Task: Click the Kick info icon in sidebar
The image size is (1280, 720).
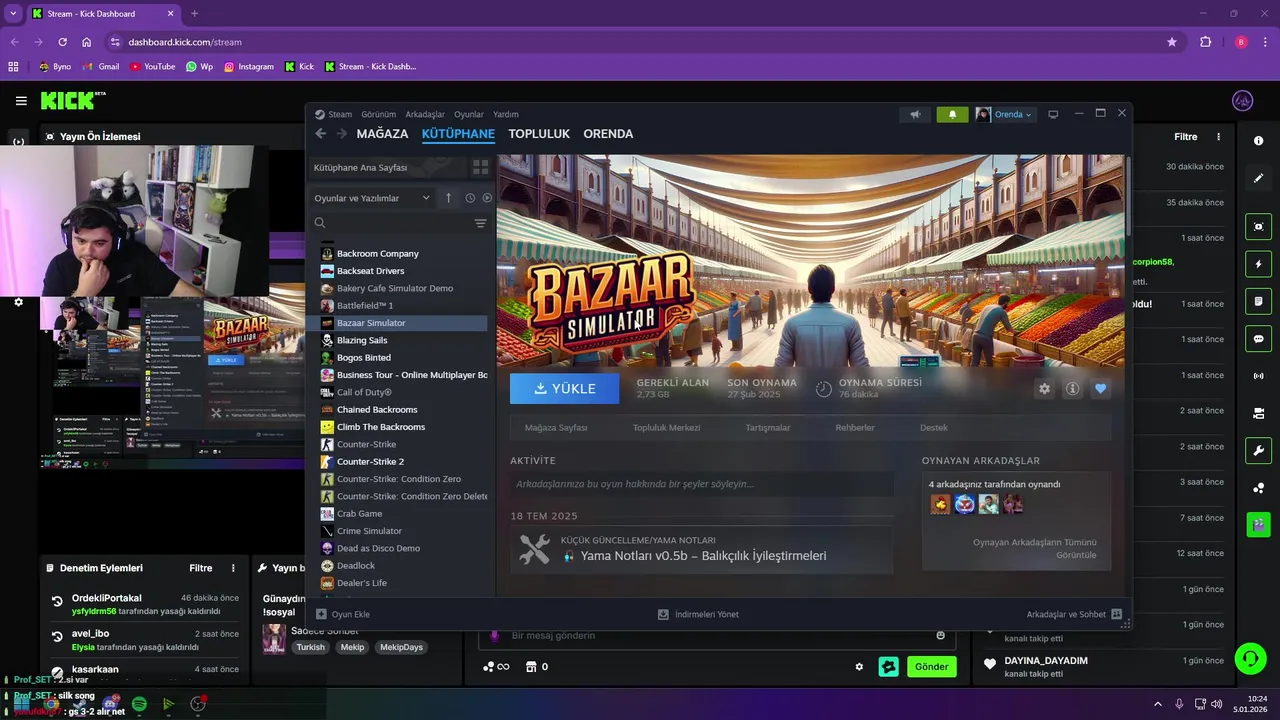Action: click(x=1259, y=141)
